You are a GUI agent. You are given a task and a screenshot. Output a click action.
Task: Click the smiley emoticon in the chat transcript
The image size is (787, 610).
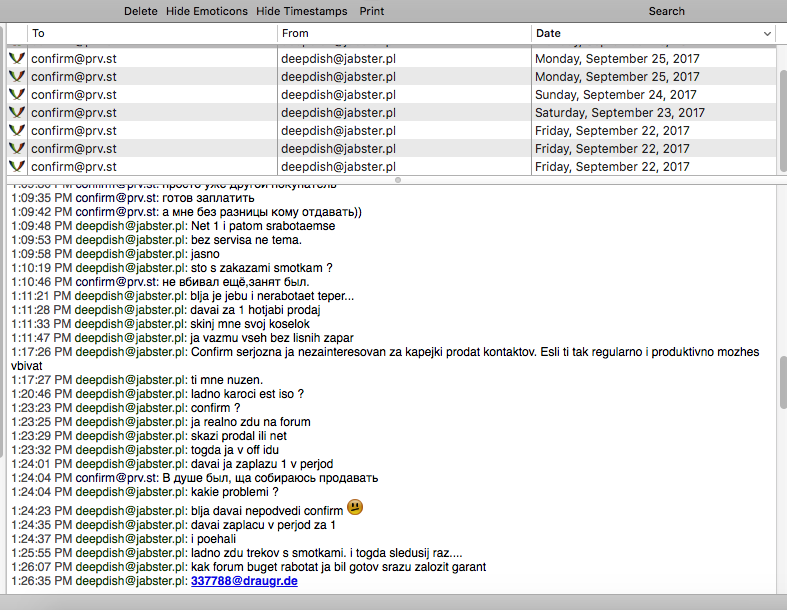click(x=355, y=507)
